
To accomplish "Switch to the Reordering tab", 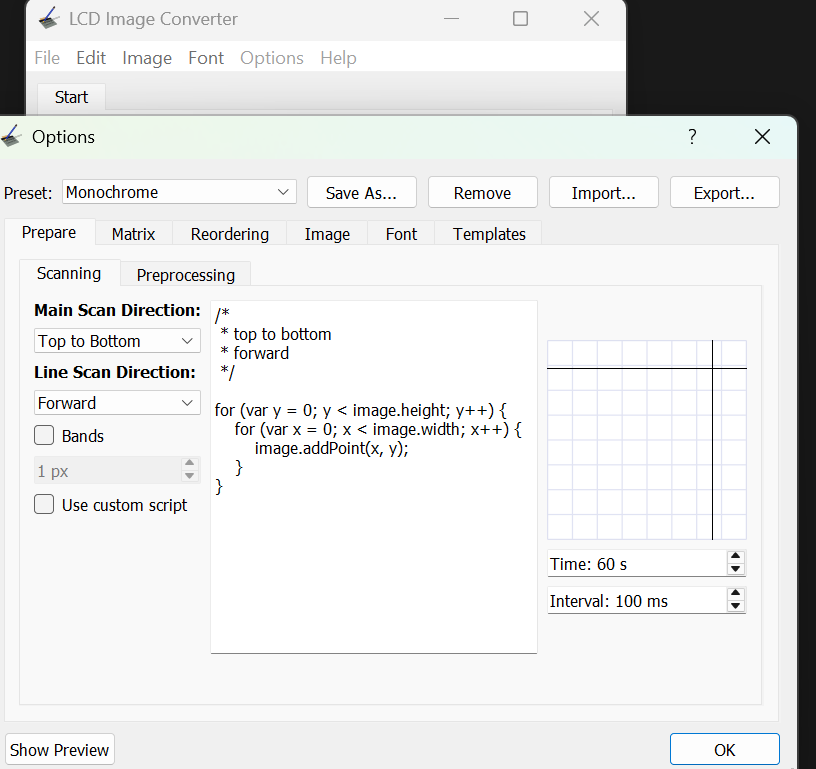I will tap(230, 234).
